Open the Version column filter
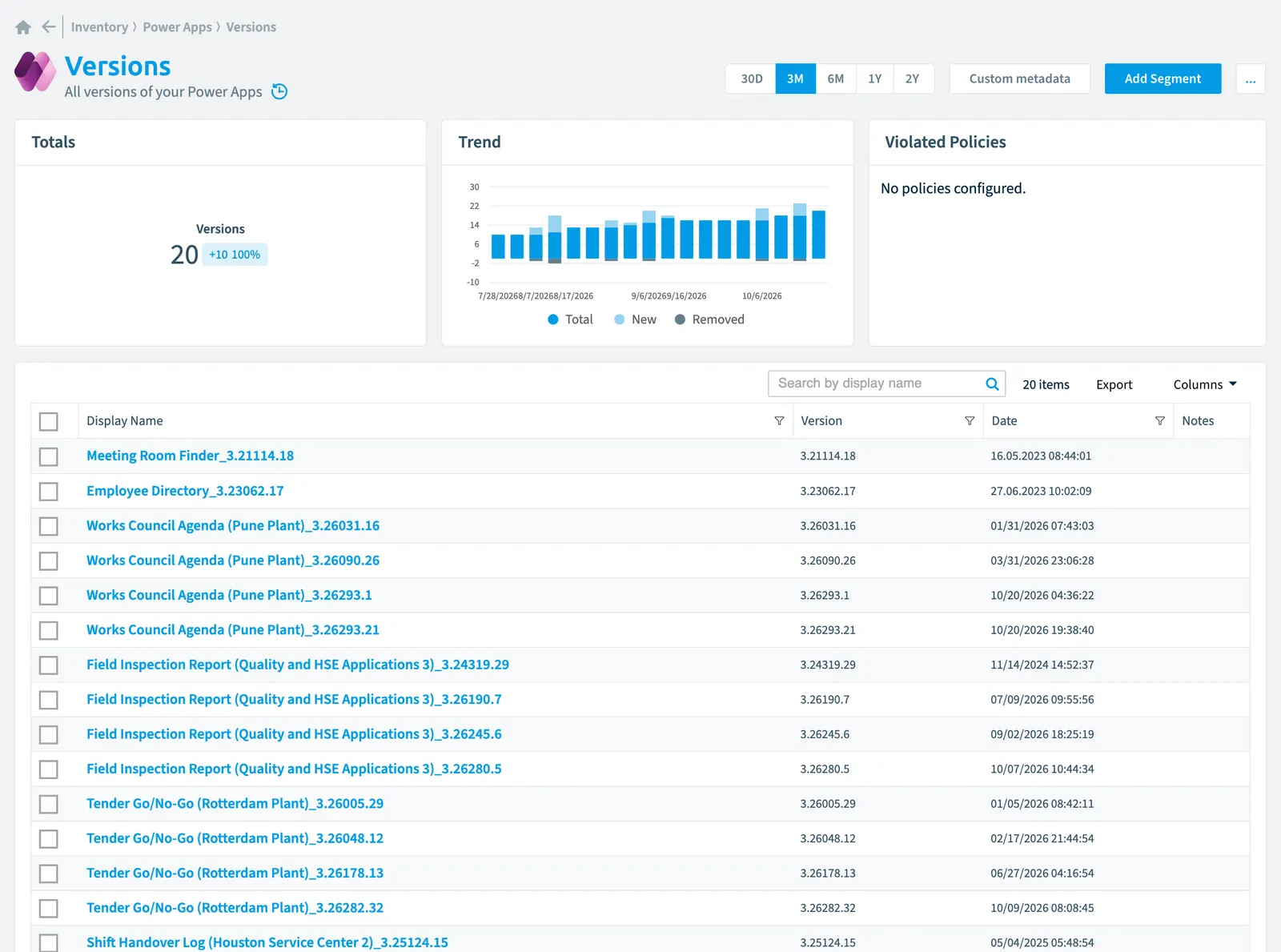Viewport: 1281px width, 952px height. click(970, 421)
